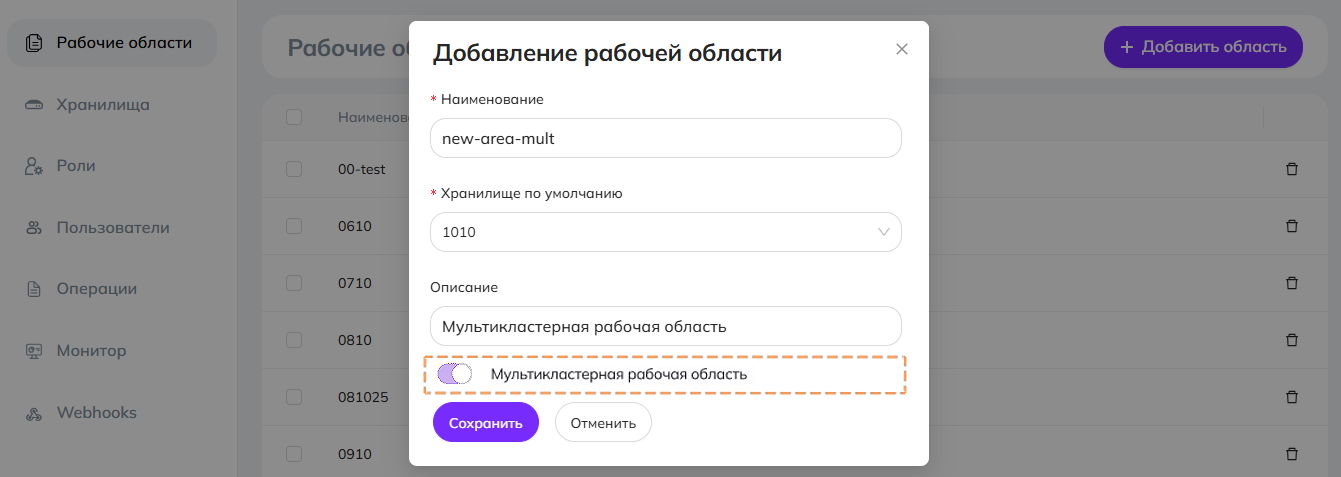Select the 081025 row checkbox
The height and width of the screenshot is (477, 1341).
294,397
